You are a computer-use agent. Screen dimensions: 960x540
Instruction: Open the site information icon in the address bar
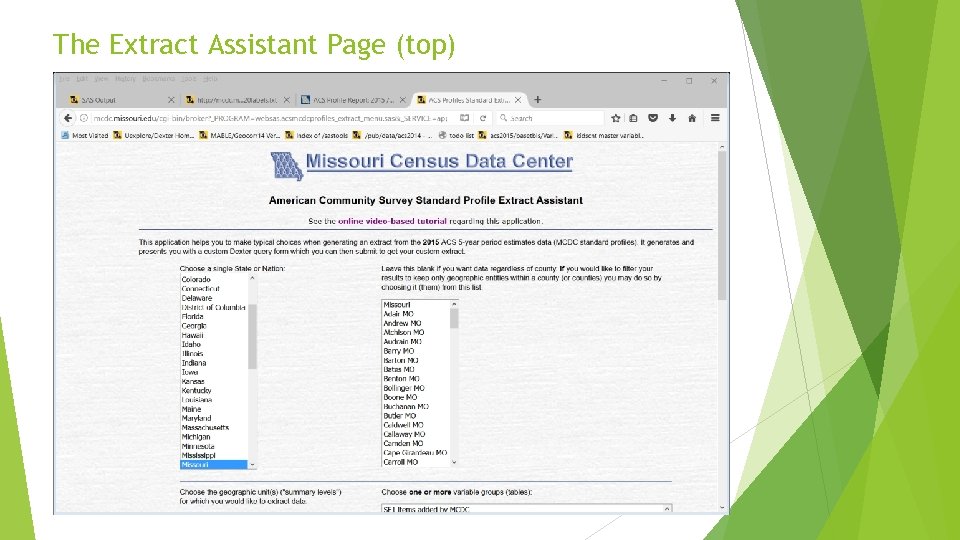[x=84, y=118]
